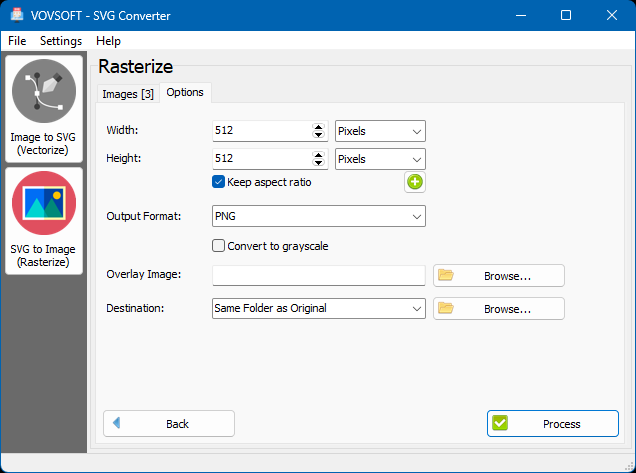Click Browse for Overlay Image
This screenshot has width=636, height=473.
[499, 276]
